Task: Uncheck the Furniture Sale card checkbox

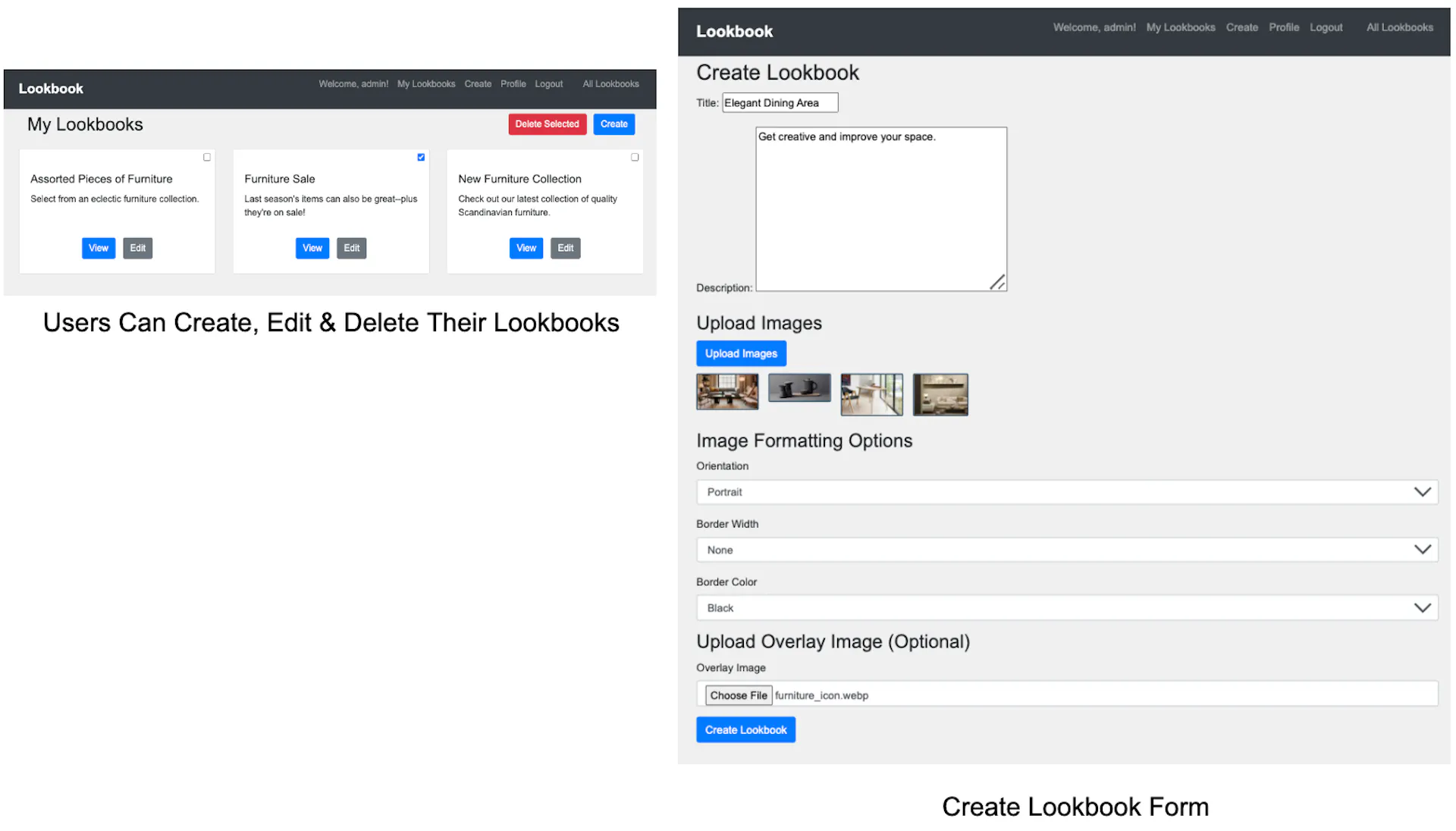Action: point(421,157)
